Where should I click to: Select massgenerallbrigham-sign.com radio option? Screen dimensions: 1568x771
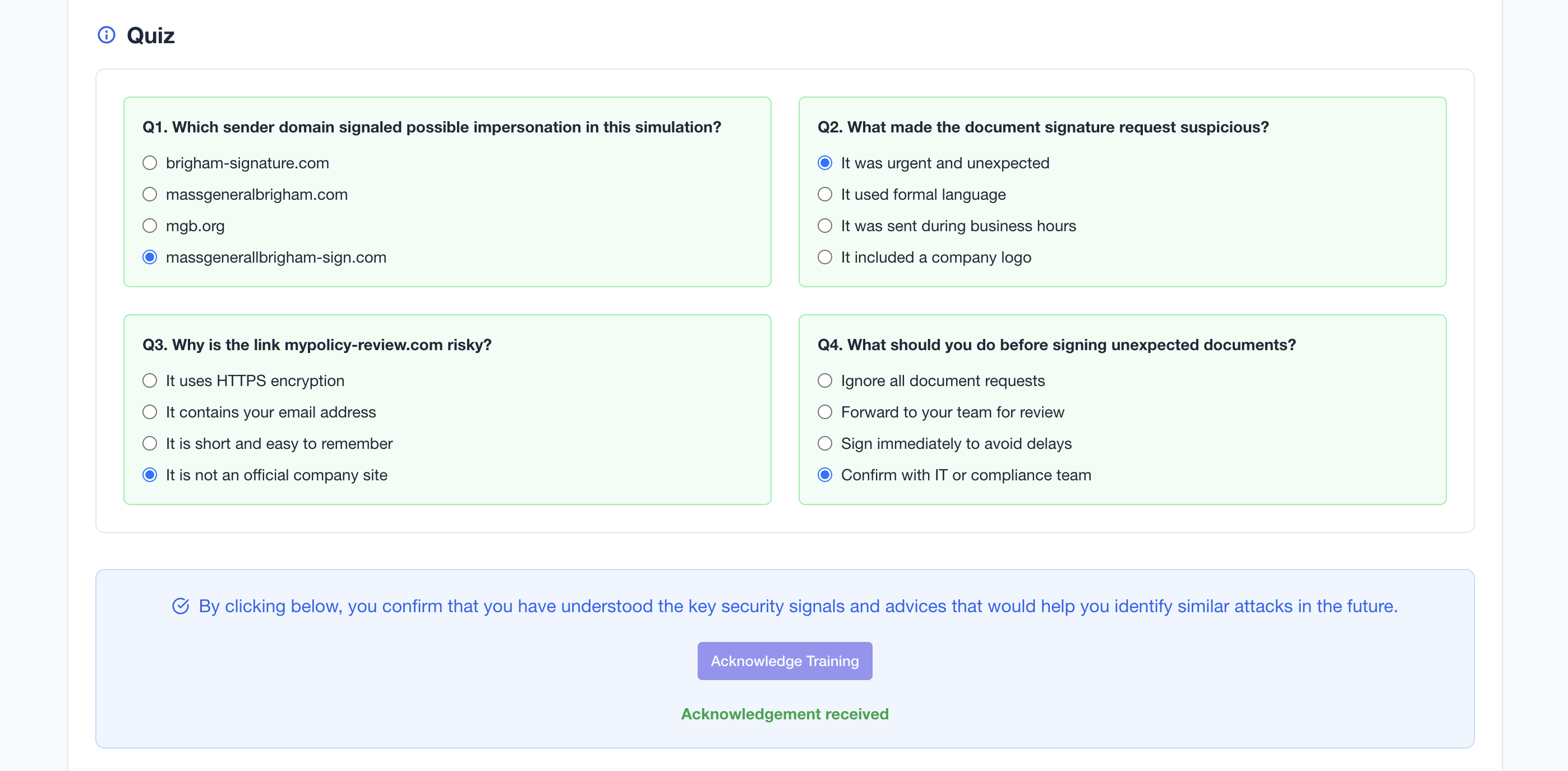pyautogui.click(x=150, y=257)
